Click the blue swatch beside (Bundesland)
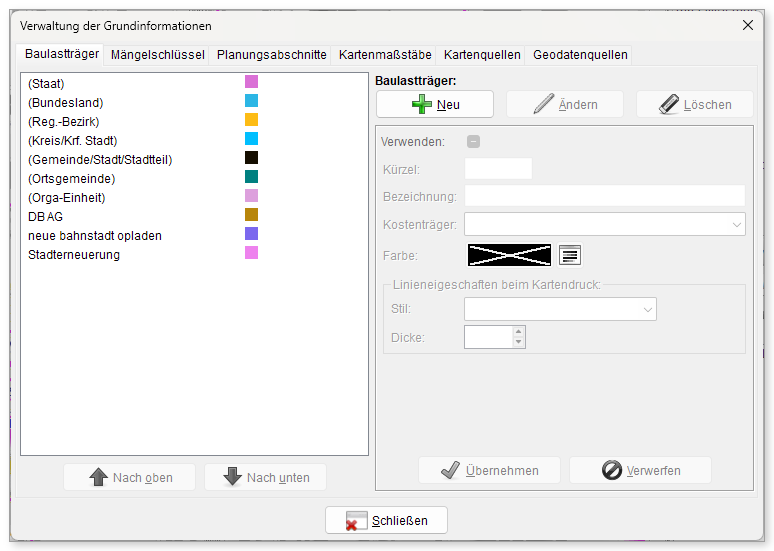This screenshot has width=774, height=551. [x=251, y=101]
